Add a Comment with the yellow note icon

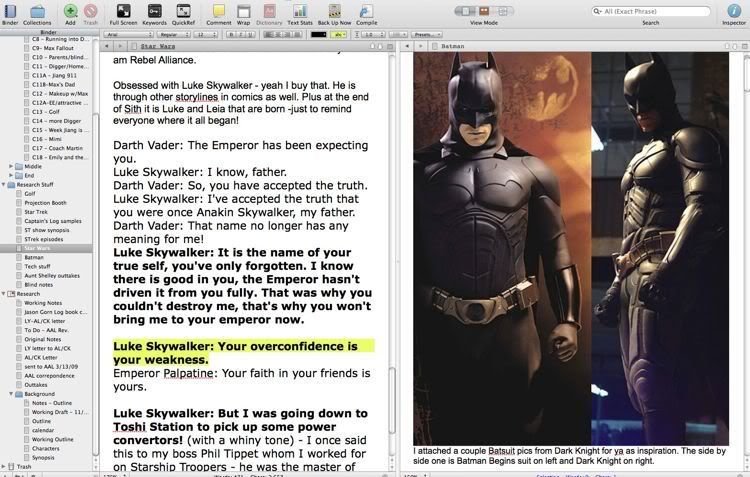click(219, 11)
